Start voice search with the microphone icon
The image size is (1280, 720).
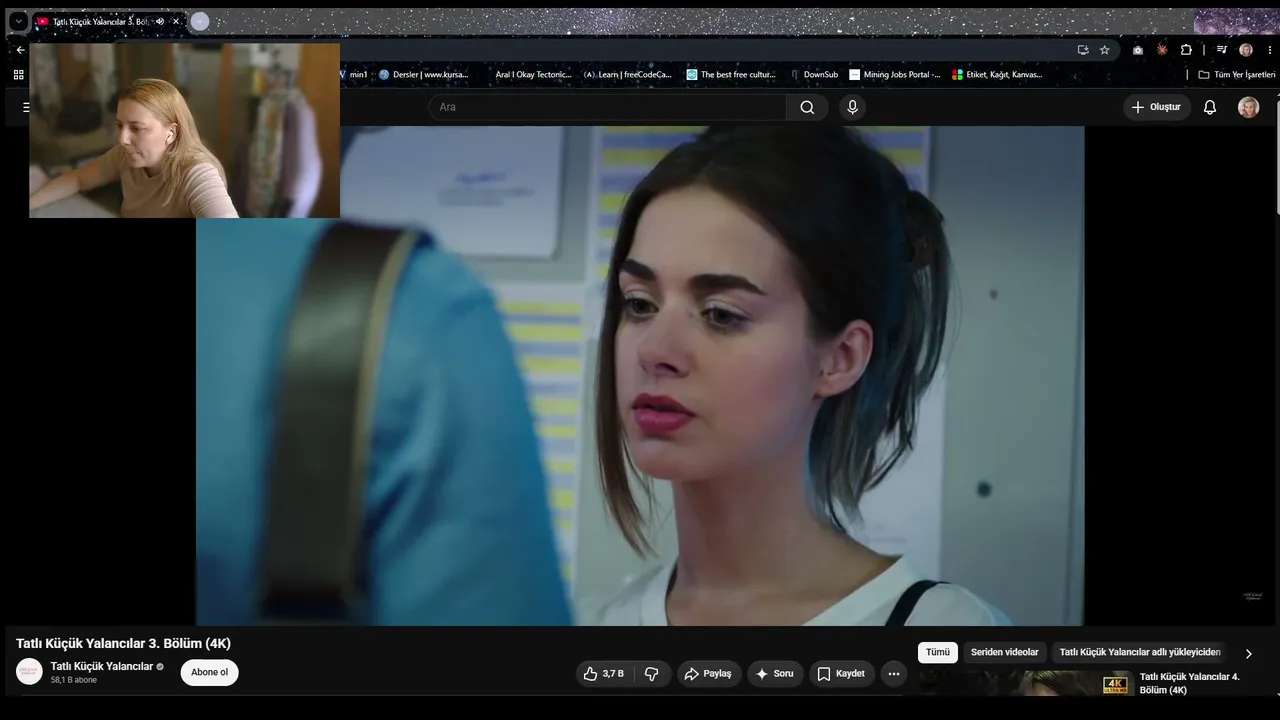[x=852, y=107]
